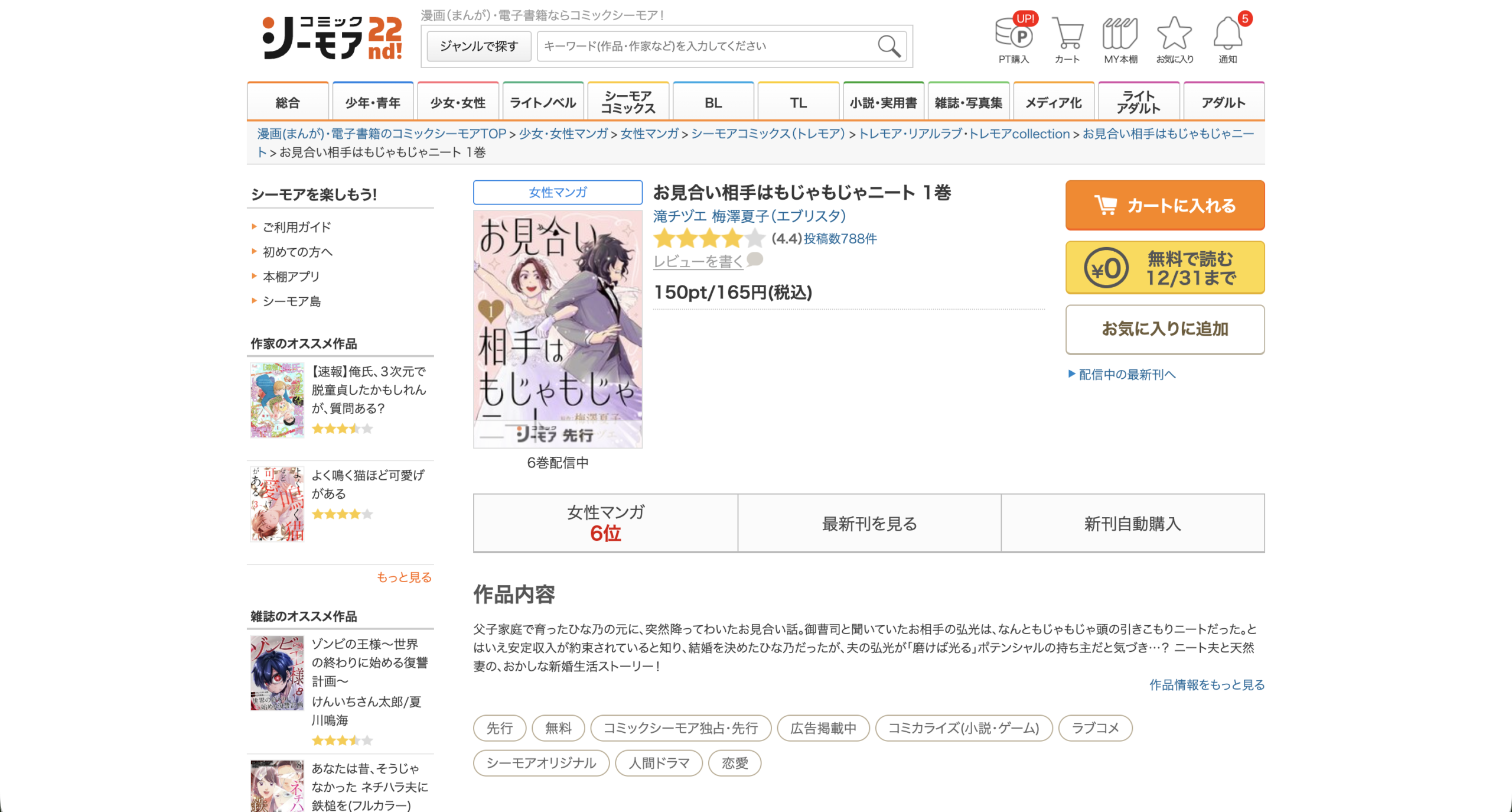
Task: Open 初めての方へ sidebar link
Action: pyautogui.click(x=298, y=252)
